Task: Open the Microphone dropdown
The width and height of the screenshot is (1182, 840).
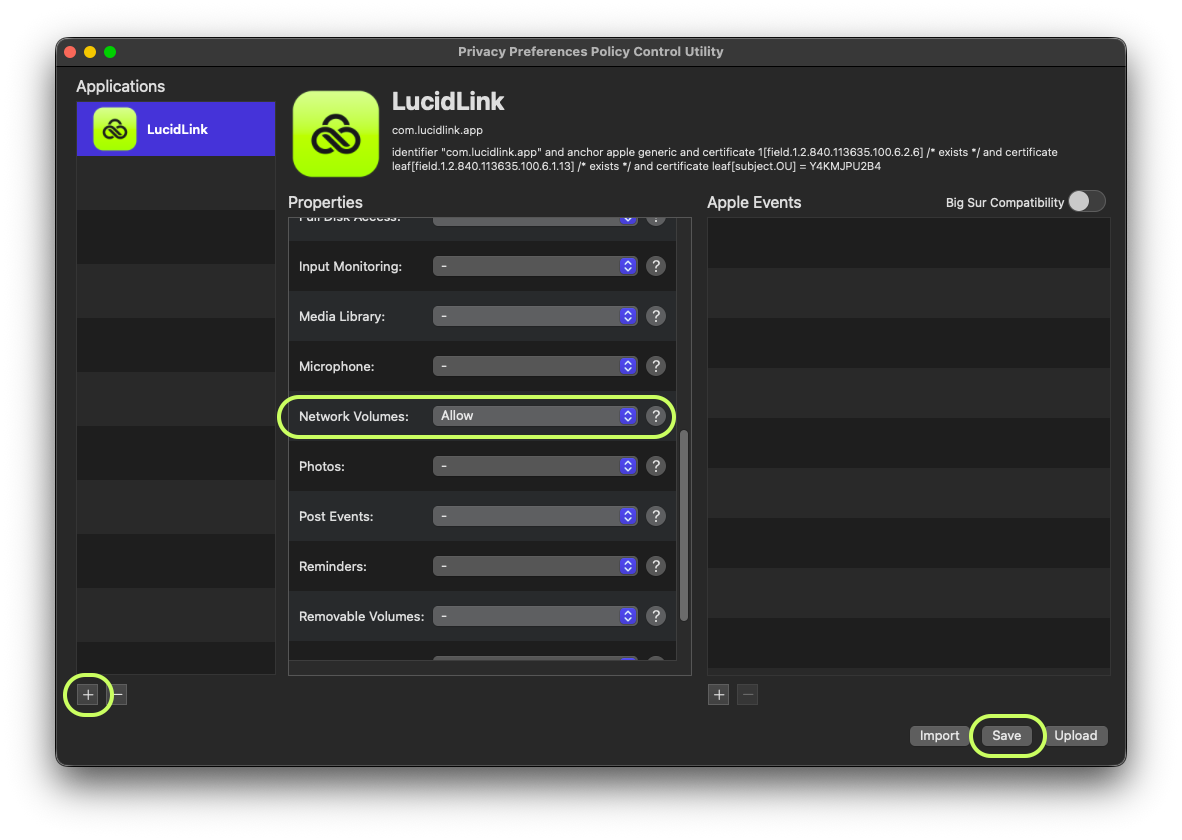Action: 535,366
